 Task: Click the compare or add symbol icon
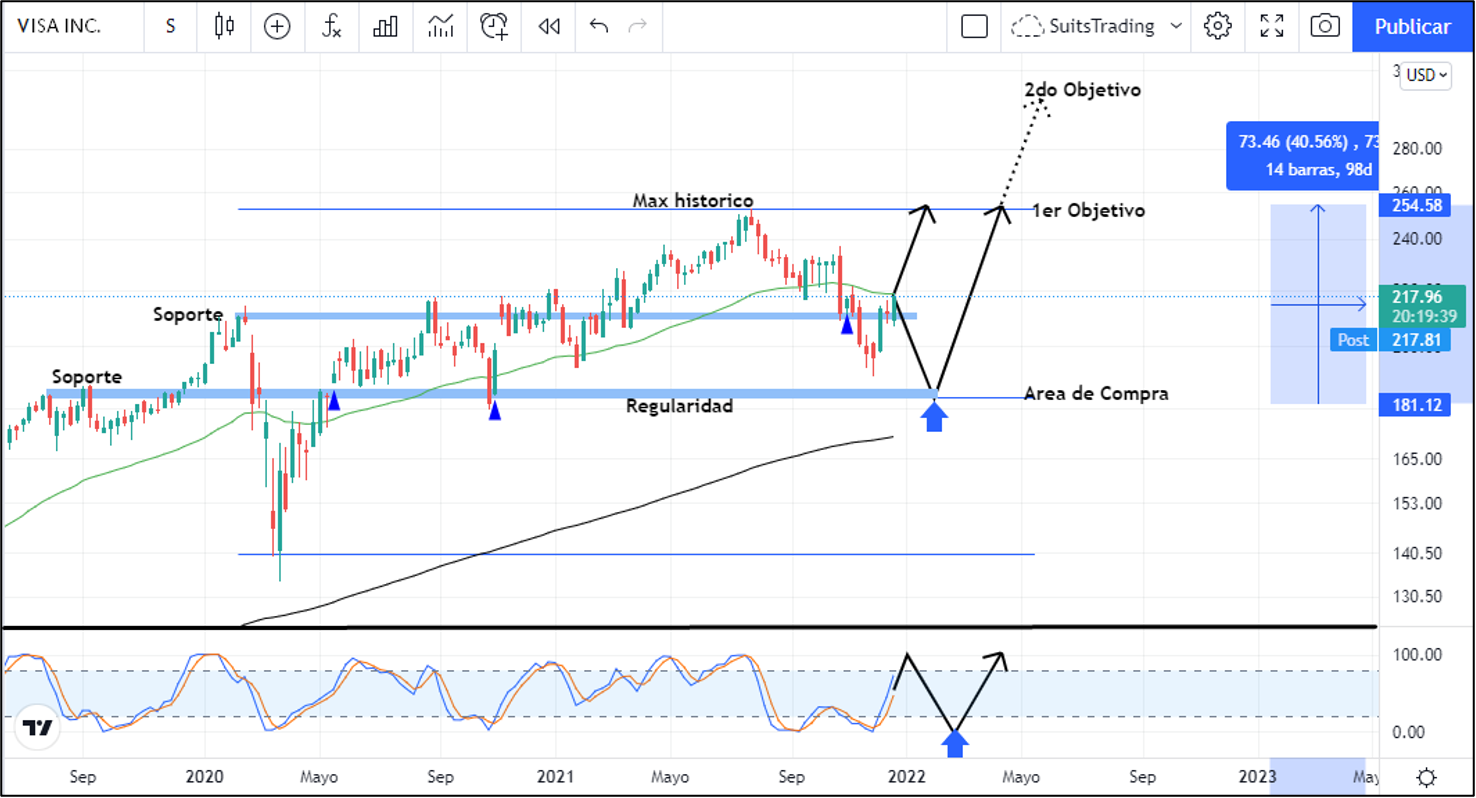tap(277, 27)
